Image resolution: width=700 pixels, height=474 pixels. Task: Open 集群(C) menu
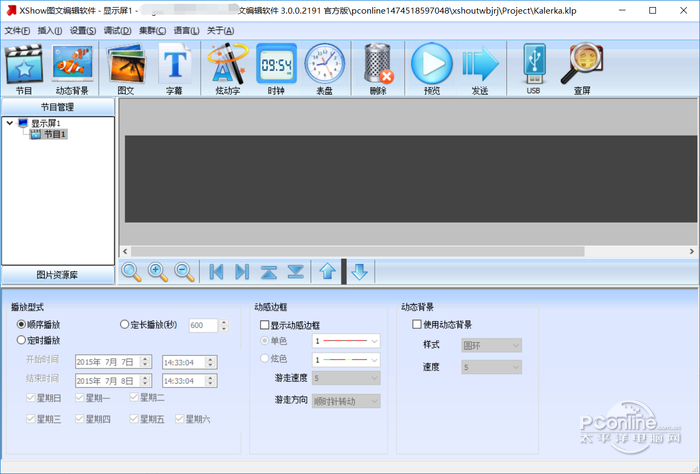pos(152,30)
